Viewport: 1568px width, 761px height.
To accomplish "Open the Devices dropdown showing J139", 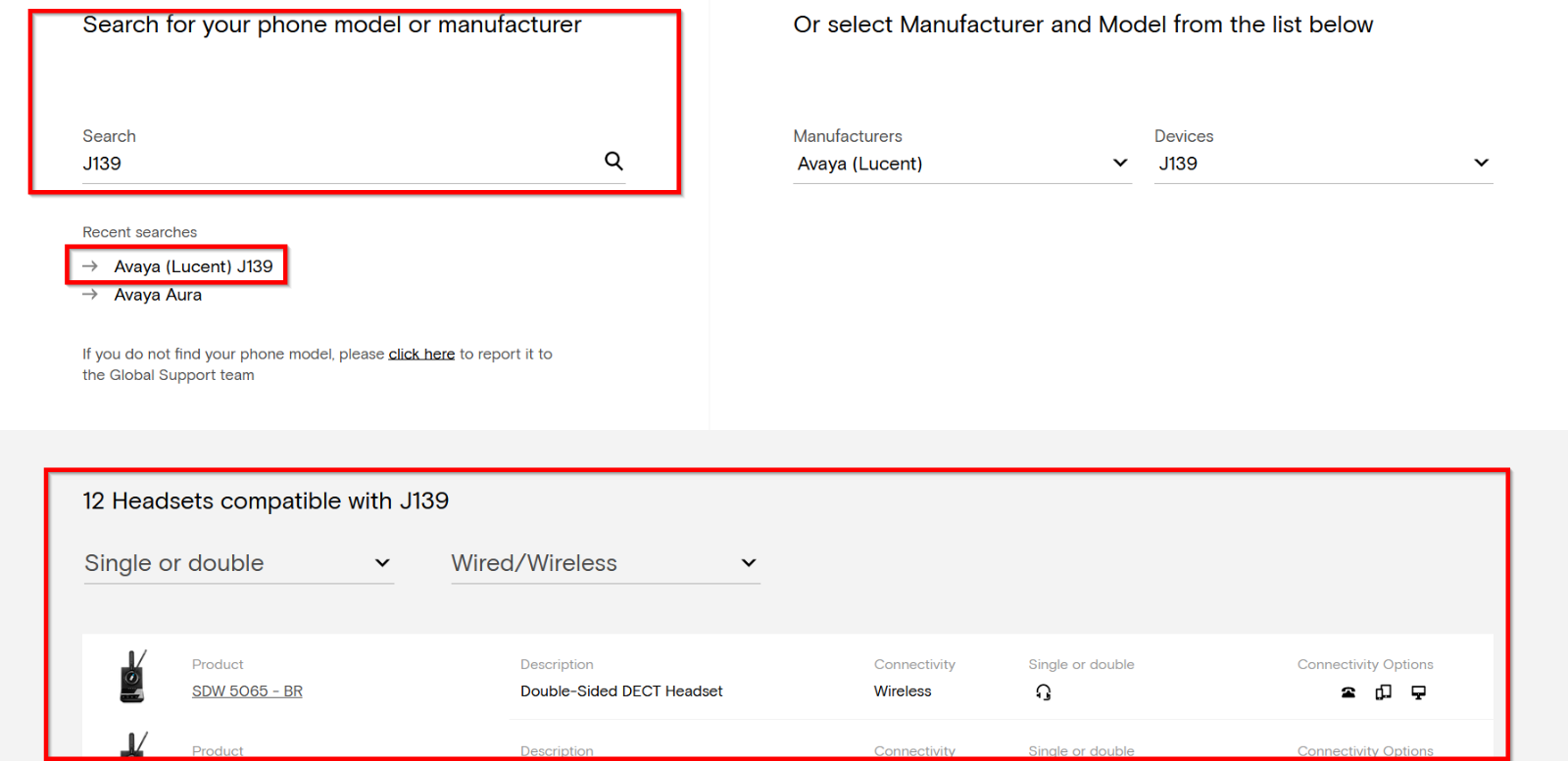I will click(1322, 164).
